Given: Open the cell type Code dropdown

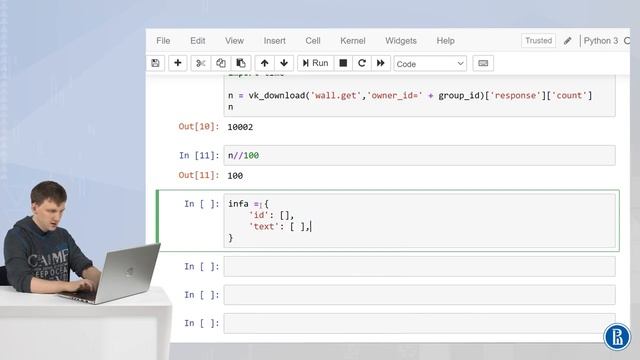Looking at the screenshot, I should point(430,64).
